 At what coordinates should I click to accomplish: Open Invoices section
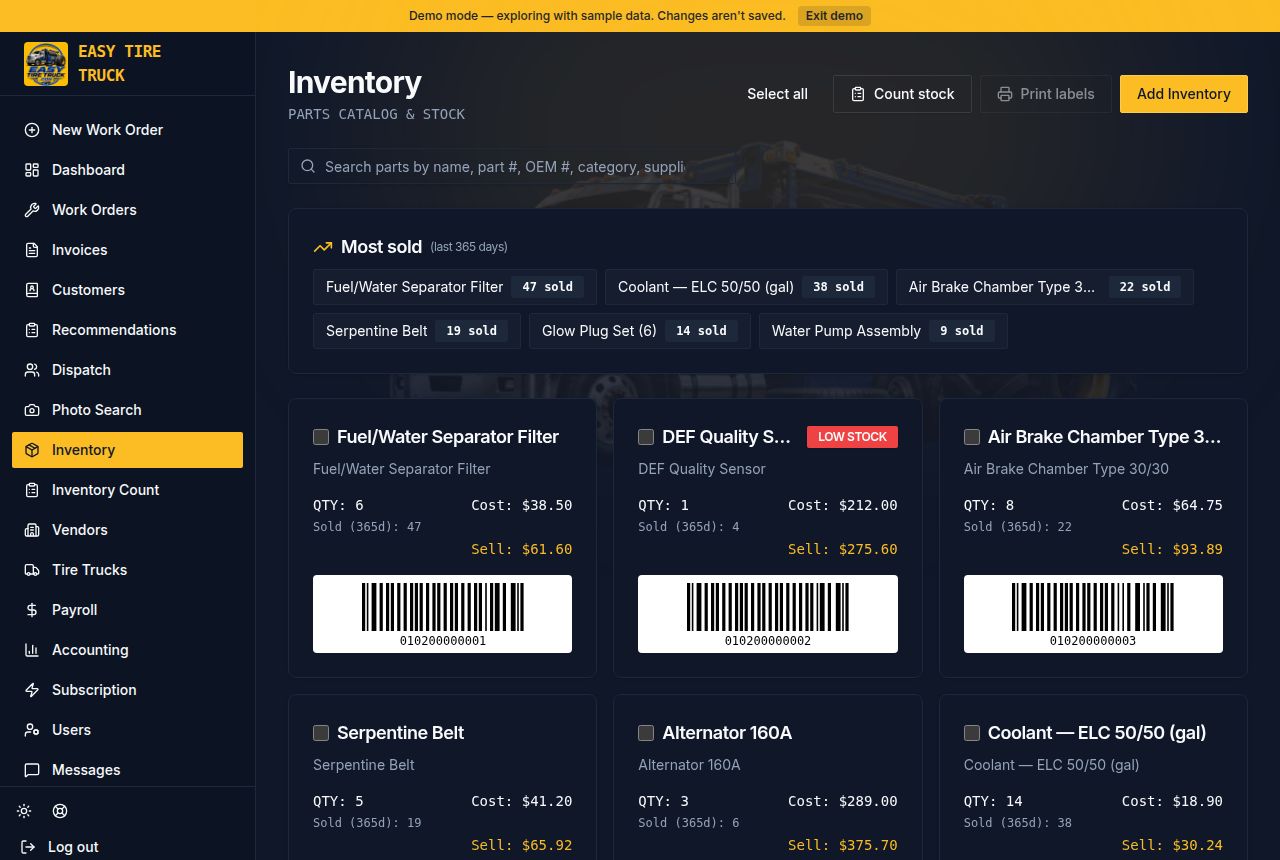click(x=127, y=250)
